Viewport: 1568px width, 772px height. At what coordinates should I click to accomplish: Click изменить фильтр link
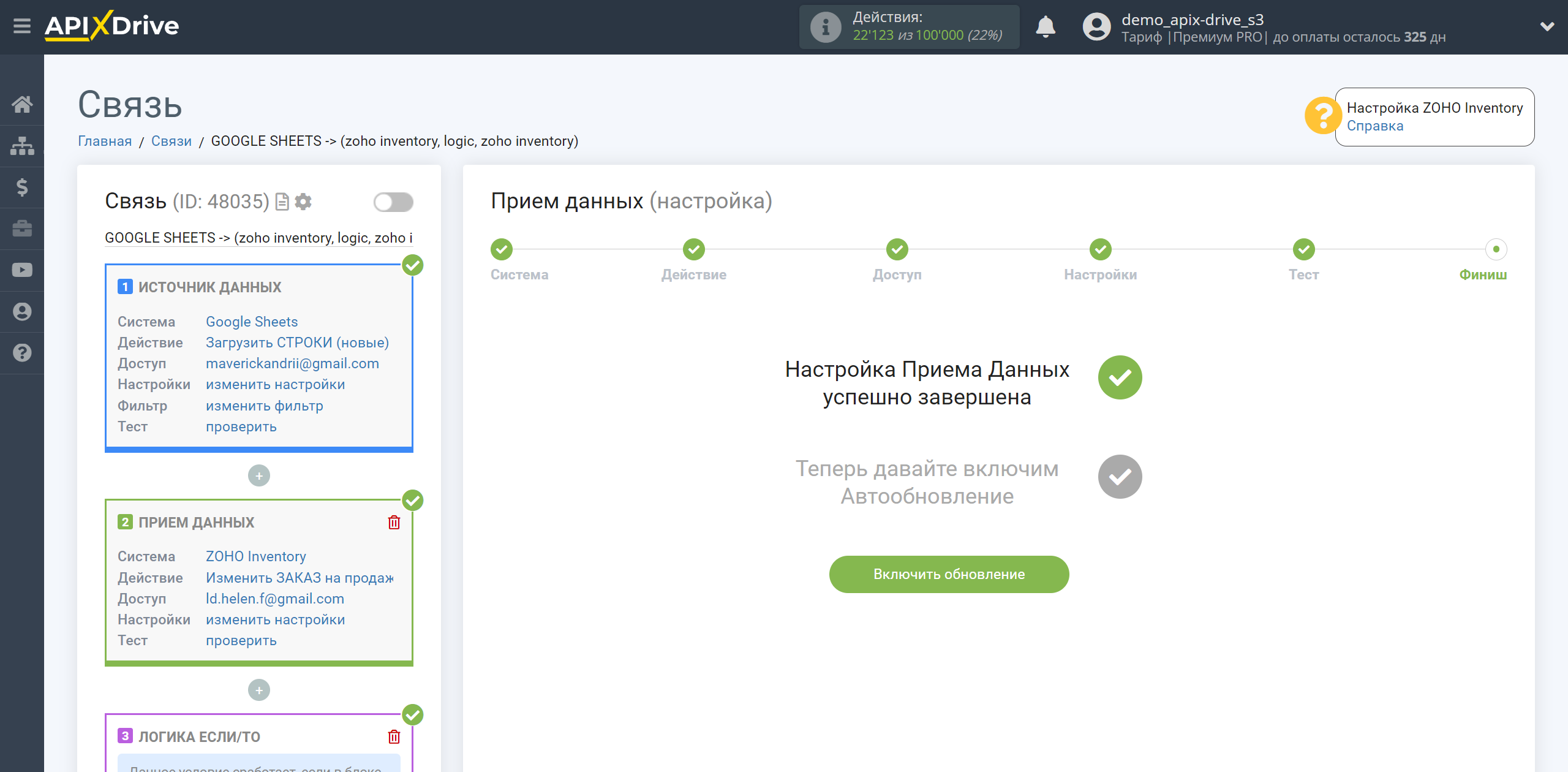pyautogui.click(x=265, y=406)
